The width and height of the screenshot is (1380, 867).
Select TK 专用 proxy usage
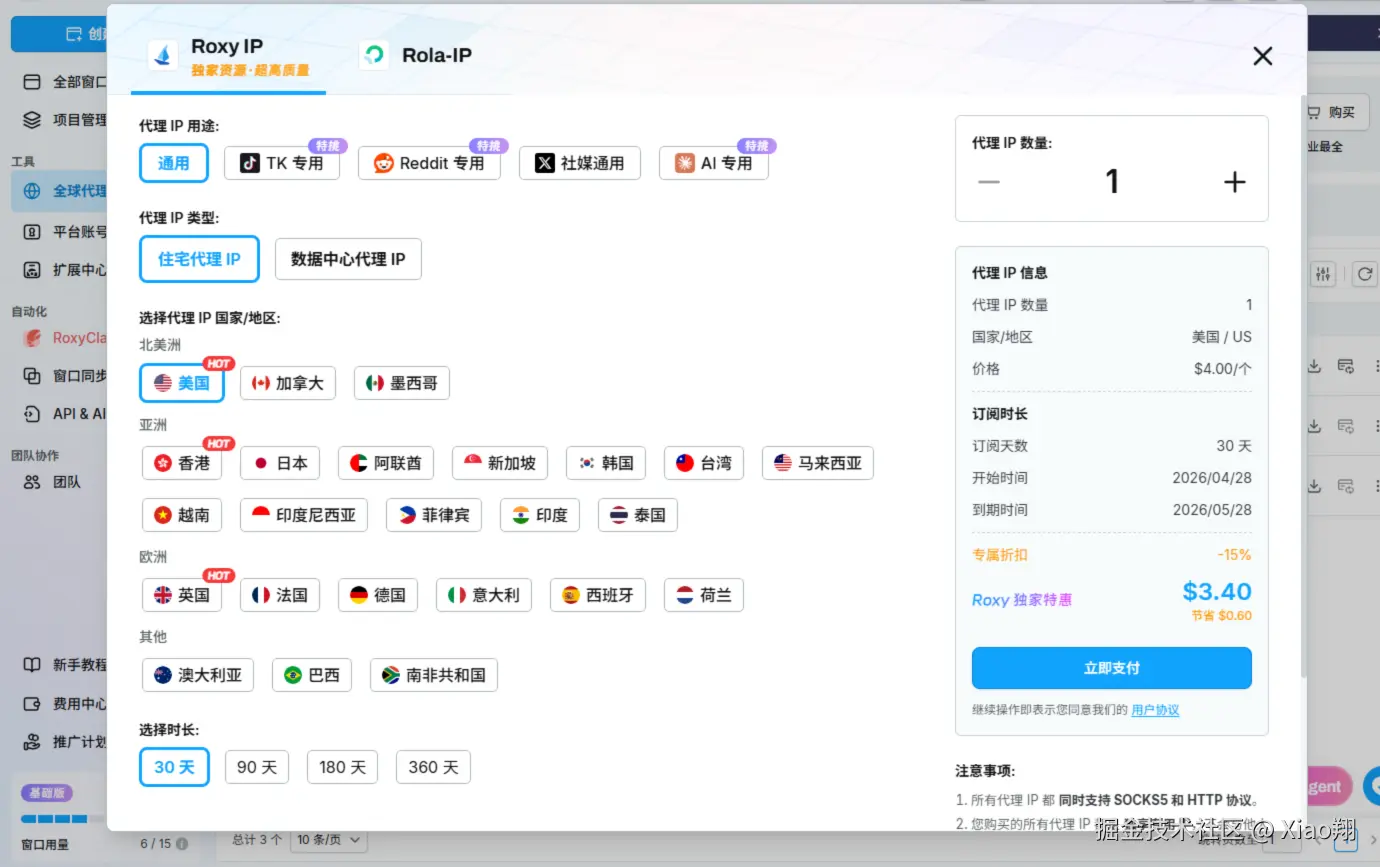coord(282,163)
